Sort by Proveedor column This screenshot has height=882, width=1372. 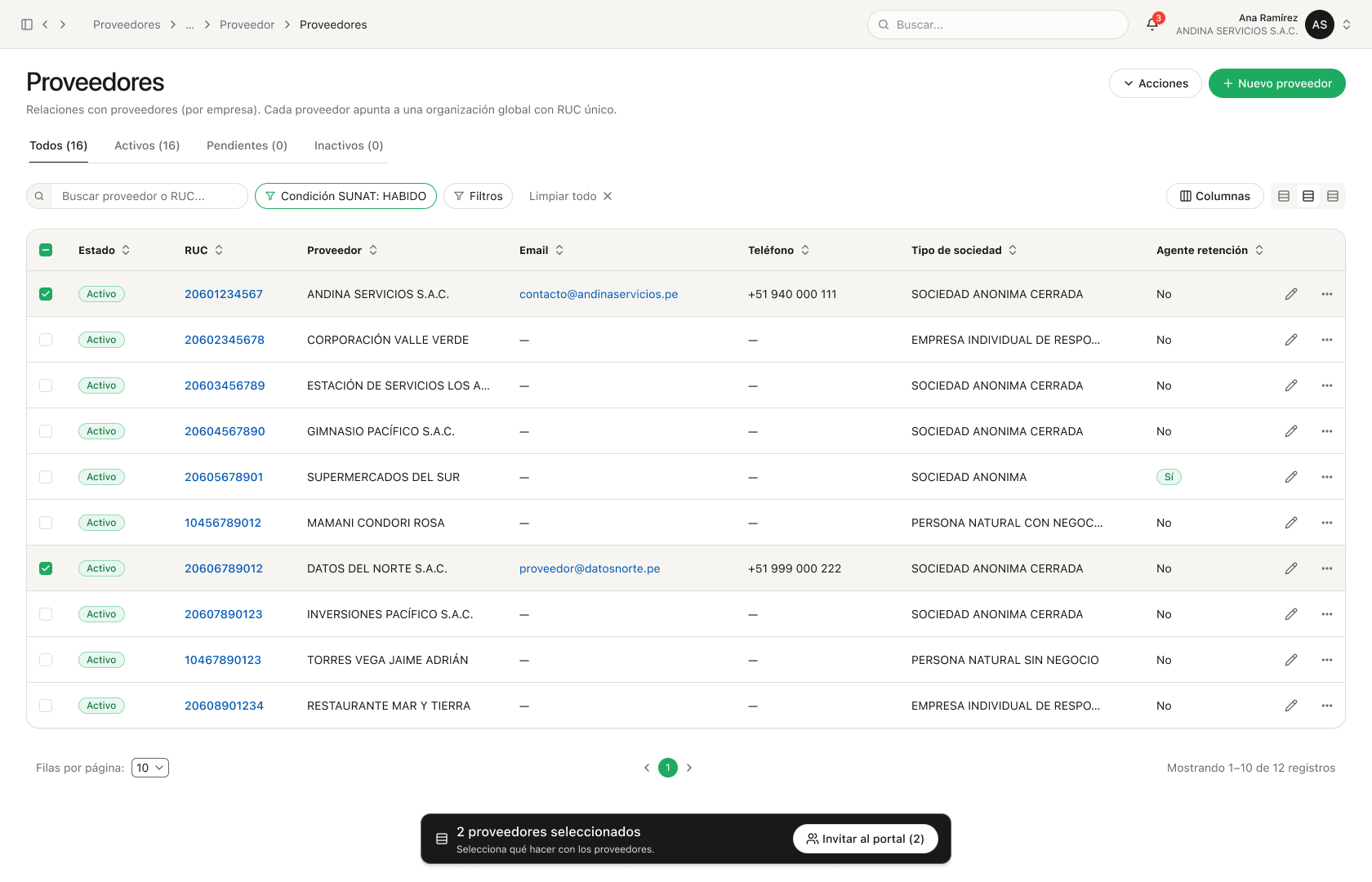coord(342,250)
